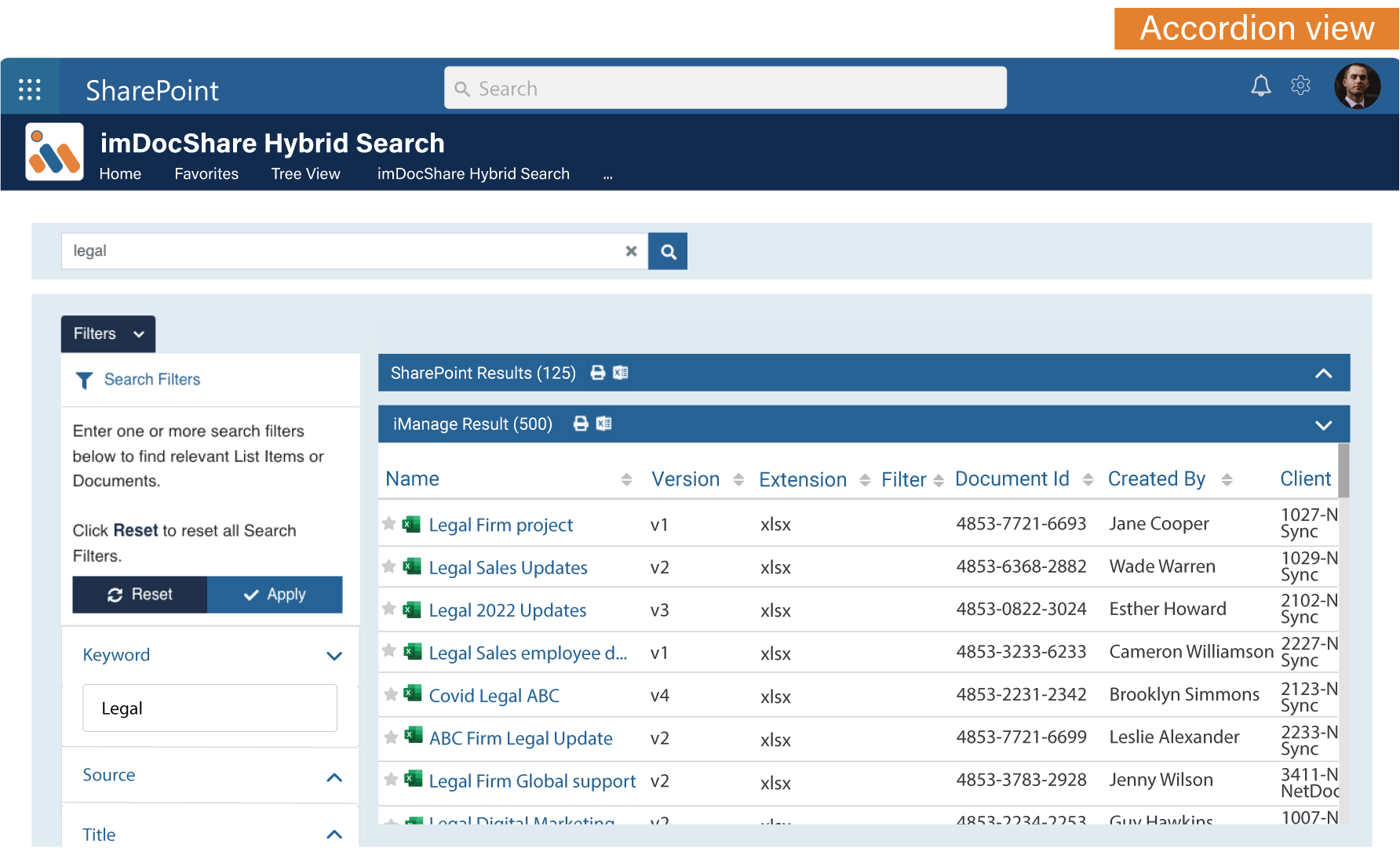Print the SharePoint Results list
Screen dimensions: 1400x848
pyautogui.click(x=598, y=373)
